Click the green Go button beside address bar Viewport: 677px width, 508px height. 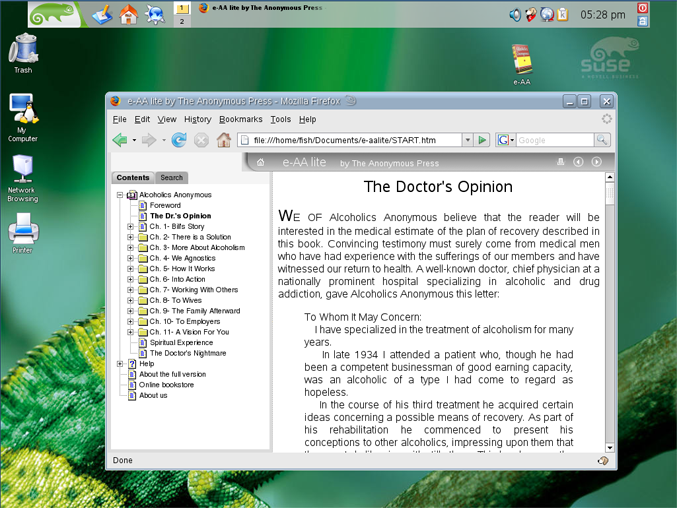coord(482,140)
